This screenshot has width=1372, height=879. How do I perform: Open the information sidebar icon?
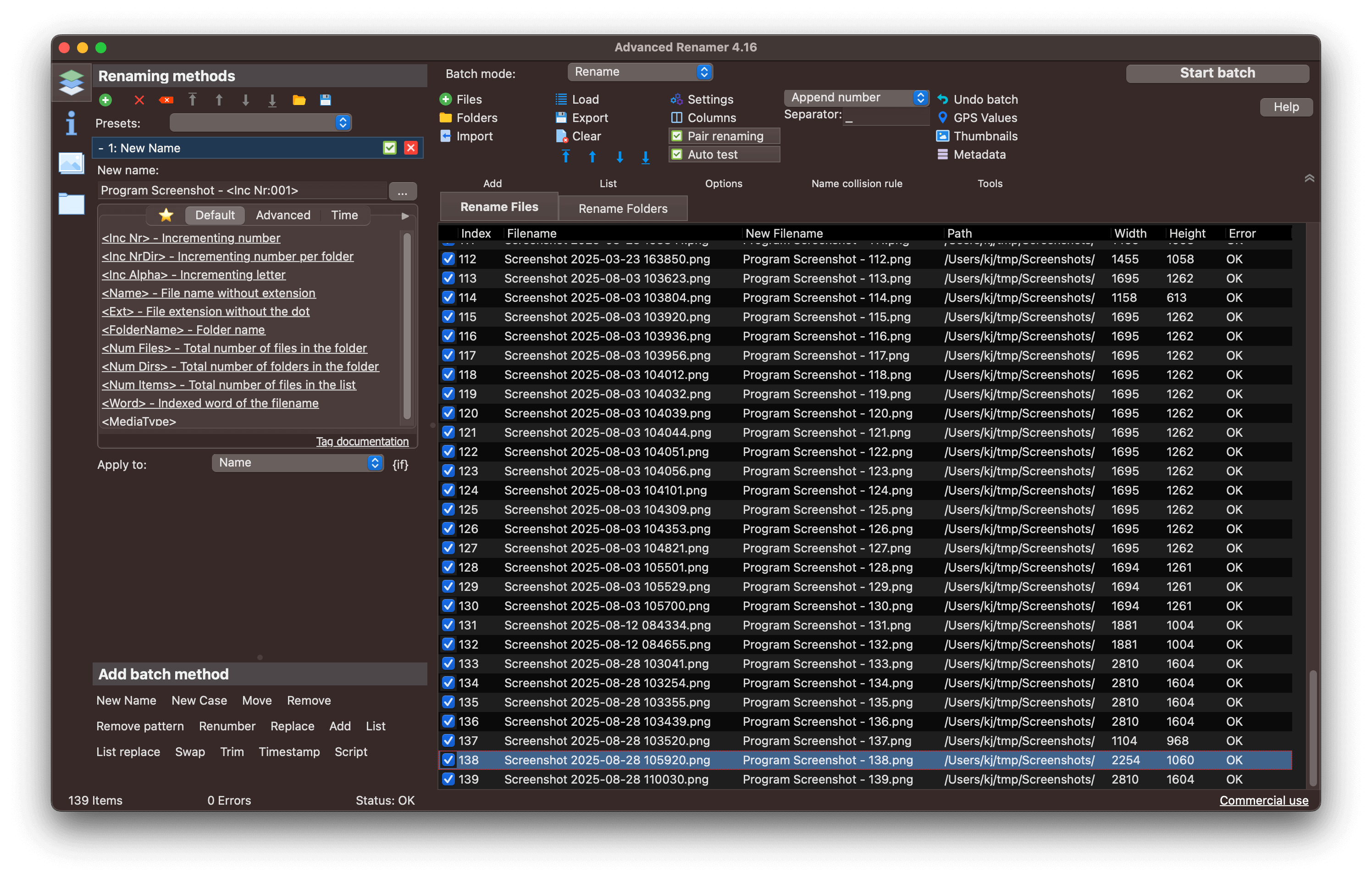tap(72, 122)
